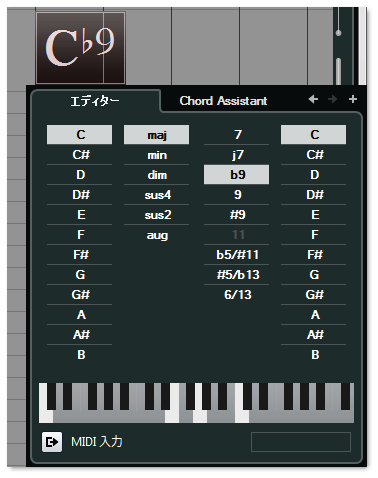This screenshot has height=478, width=378.
Task: Select root note F in first column
Action: coord(79,235)
